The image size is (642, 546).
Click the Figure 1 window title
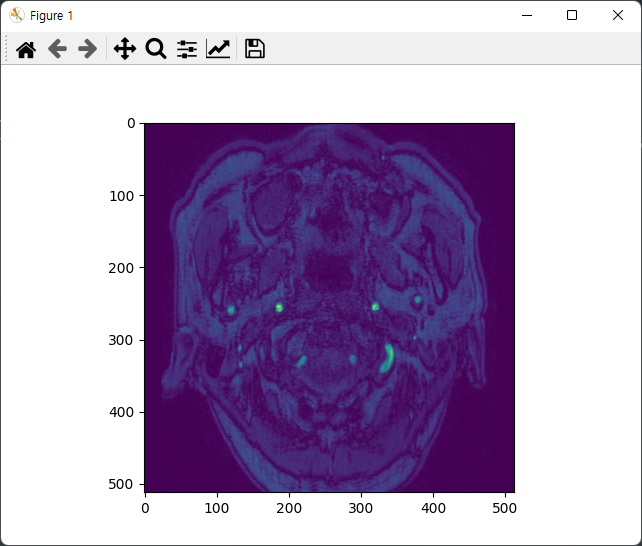click(52, 16)
